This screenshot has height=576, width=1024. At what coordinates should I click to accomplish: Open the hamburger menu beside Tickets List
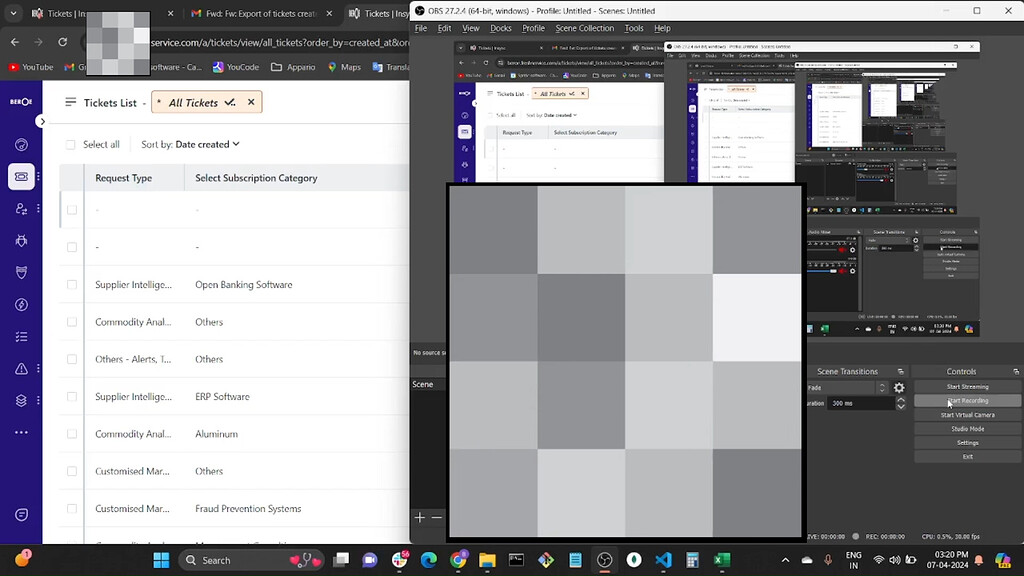[x=70, y=101]
